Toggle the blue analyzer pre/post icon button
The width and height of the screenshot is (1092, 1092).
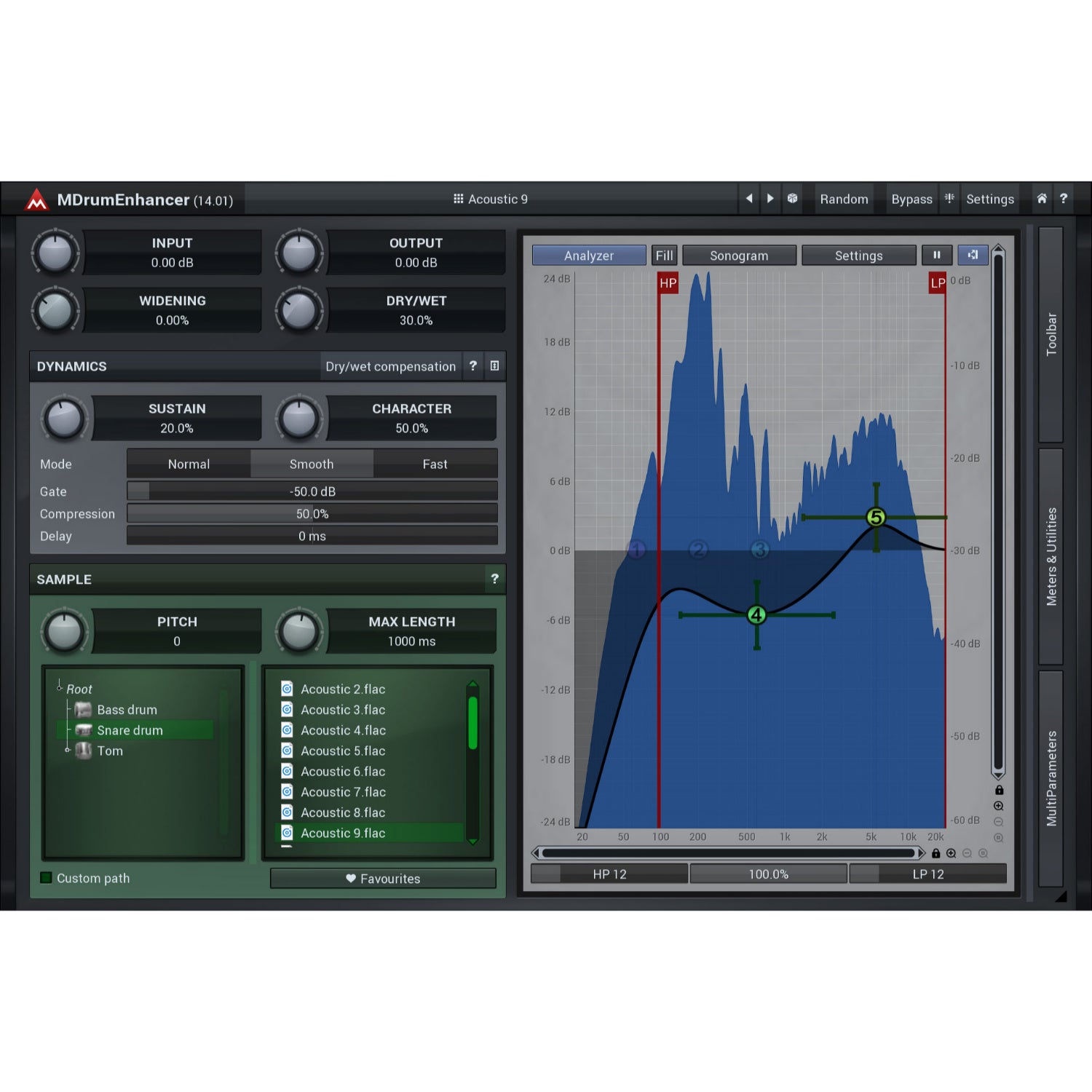click(973, 255)
